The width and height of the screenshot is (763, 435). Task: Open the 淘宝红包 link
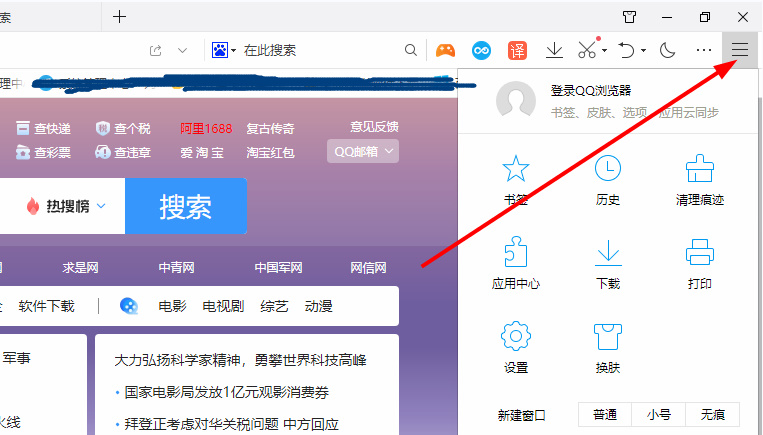click(271, 152)
